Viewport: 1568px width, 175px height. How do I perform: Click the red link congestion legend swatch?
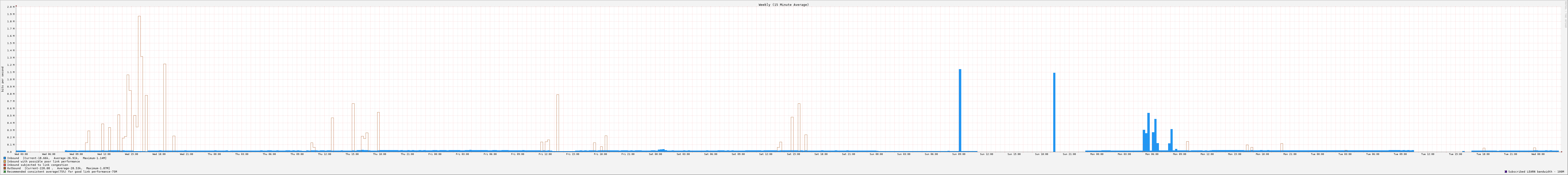5,165
